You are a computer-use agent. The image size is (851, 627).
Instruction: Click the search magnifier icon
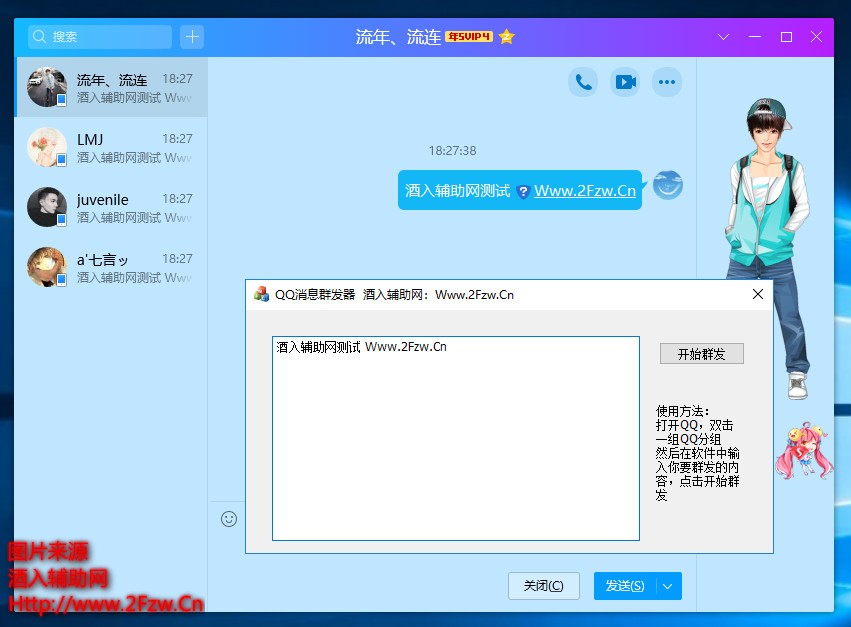[x=39, y=37]
